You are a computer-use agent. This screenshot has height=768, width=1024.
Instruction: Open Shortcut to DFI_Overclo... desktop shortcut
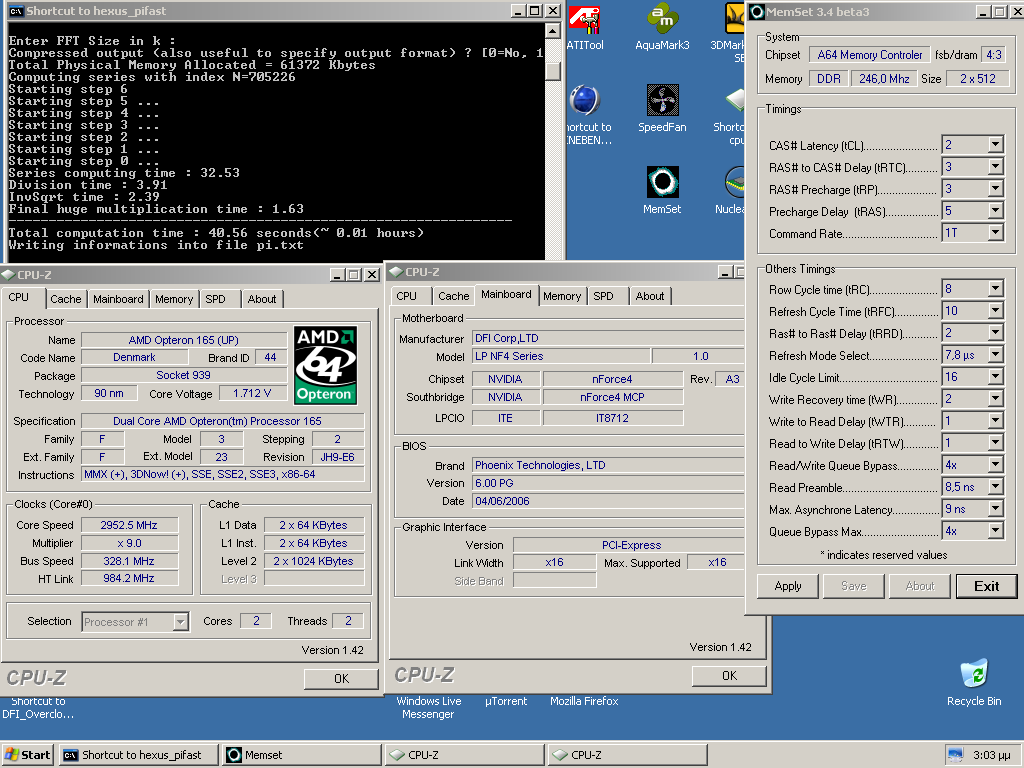pos(38,707)
